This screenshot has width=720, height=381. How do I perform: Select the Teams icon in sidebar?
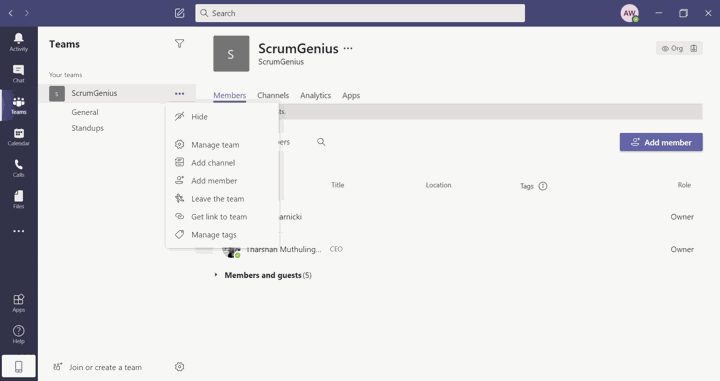click(x=18, y=105)
